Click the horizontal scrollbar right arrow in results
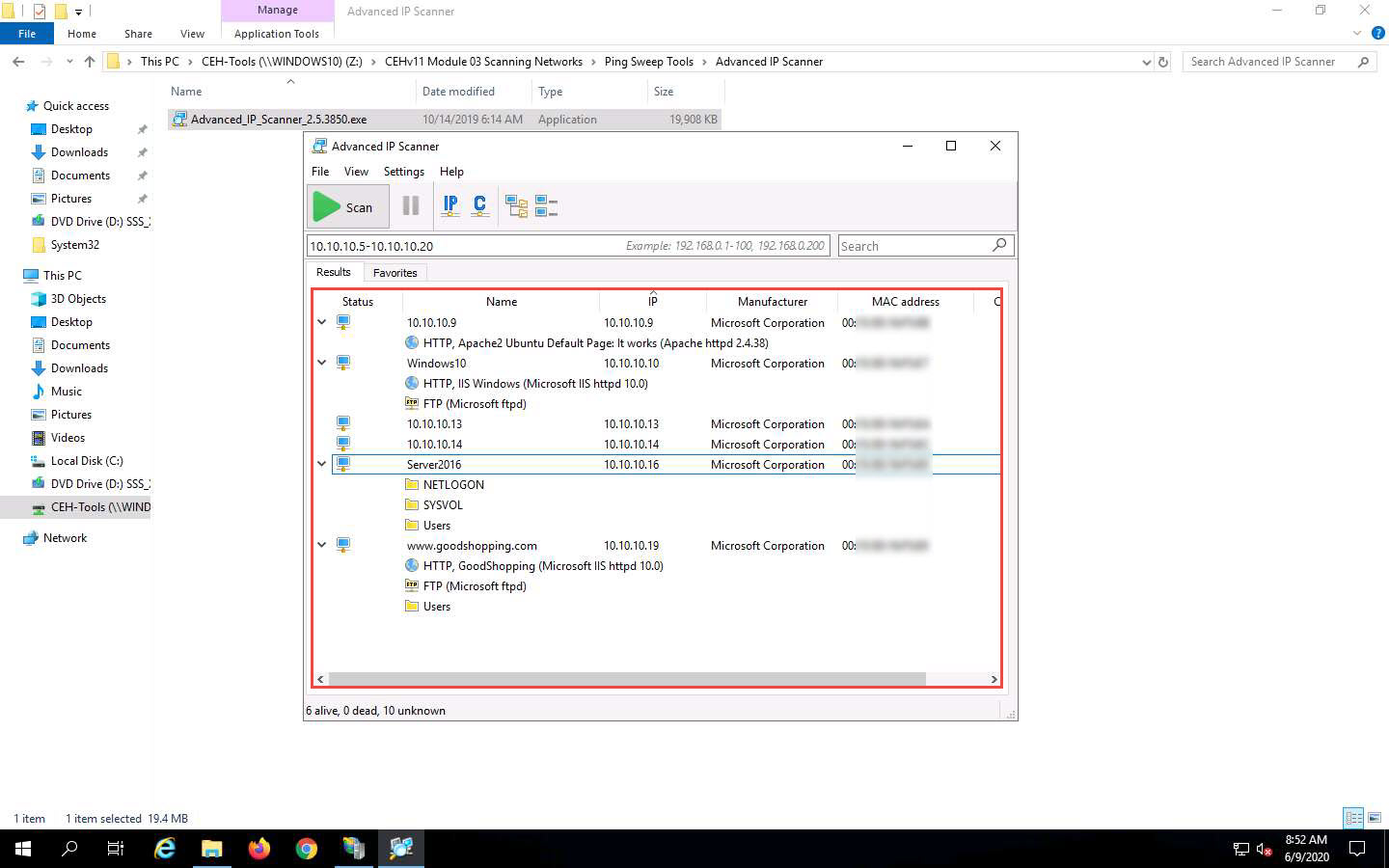 click(994, 679)
